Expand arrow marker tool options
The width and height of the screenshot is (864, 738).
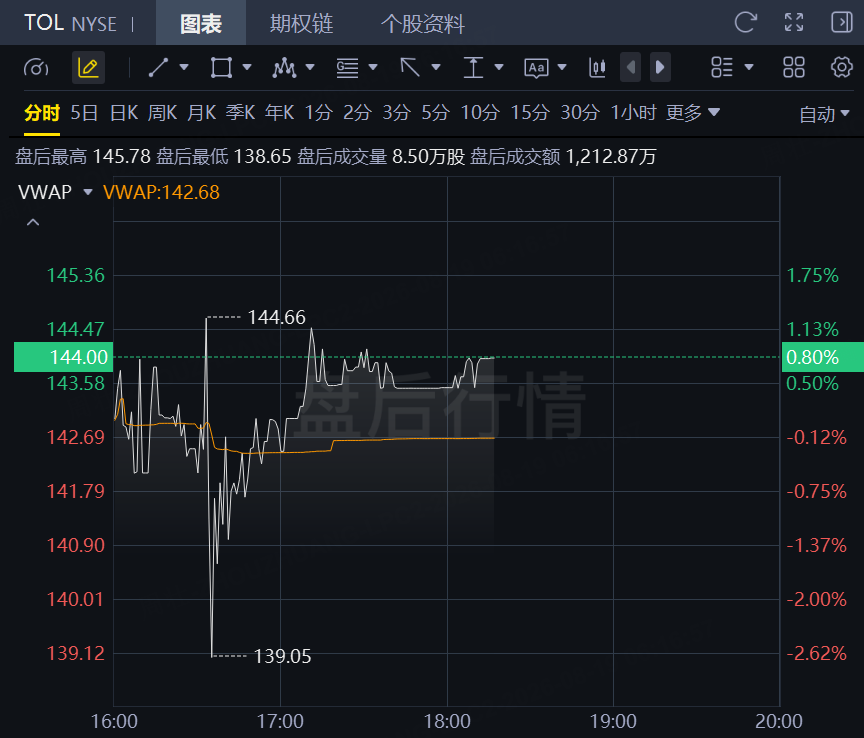[x=436, y=67]
